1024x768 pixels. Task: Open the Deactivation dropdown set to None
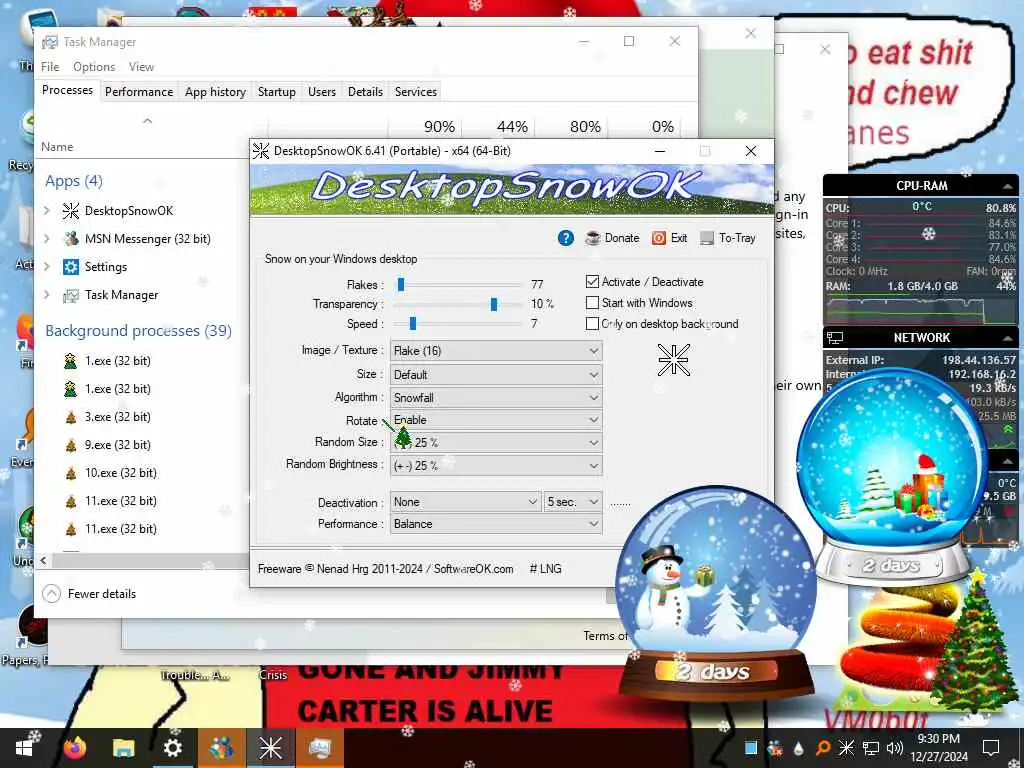[x=466, y=502]
